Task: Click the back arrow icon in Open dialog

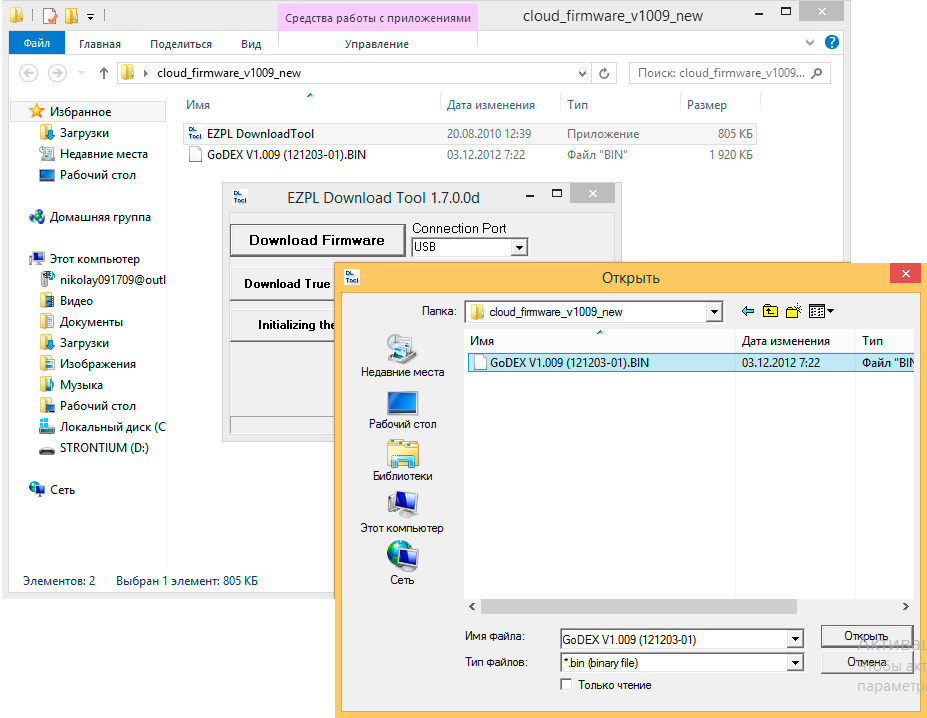Action: point(747,312)
